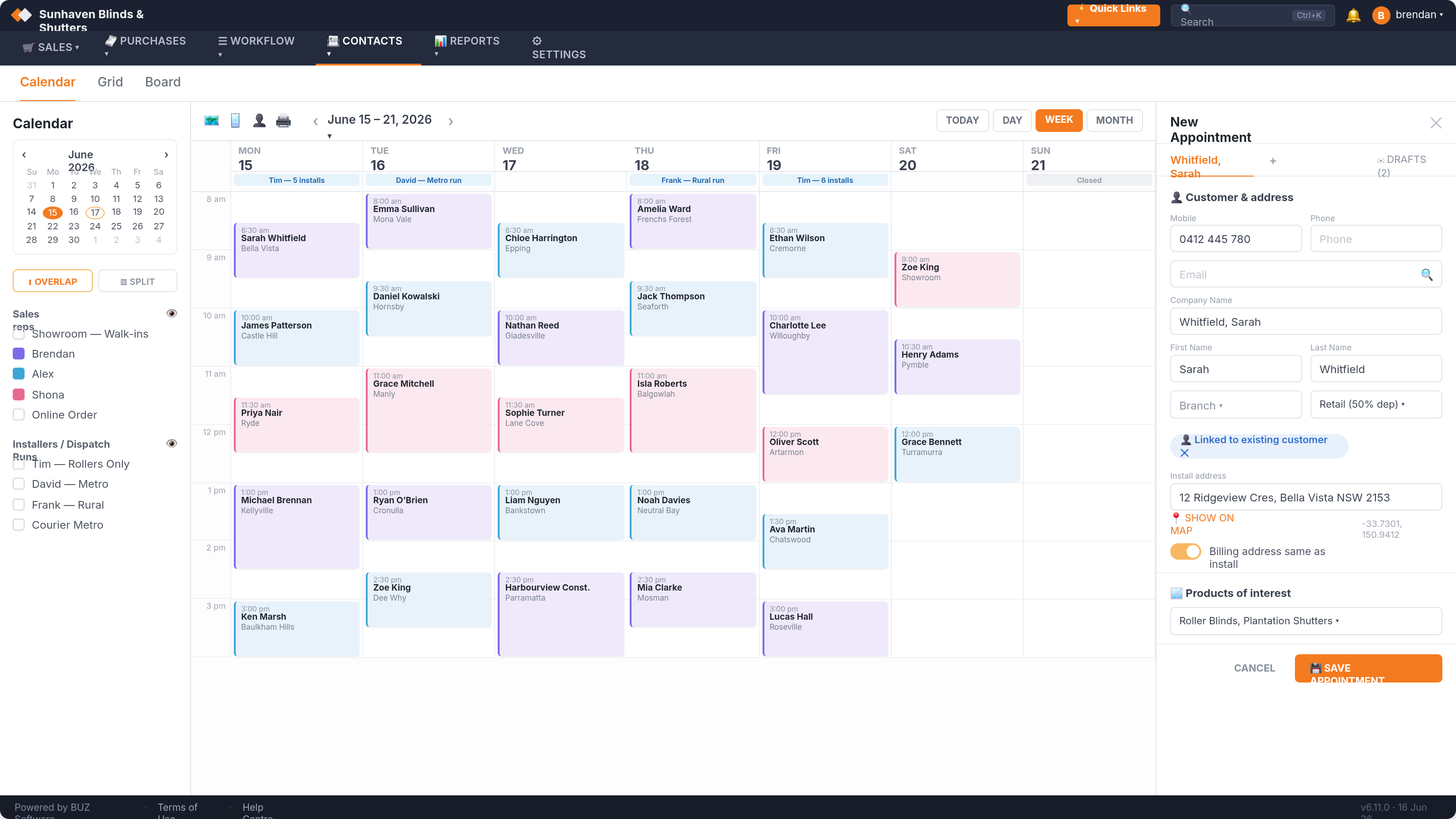Viewport: 1456px width, 819px height.
Task: Click the Sunhaven Blinds logo icon
Action: click(x=21, y=15)
